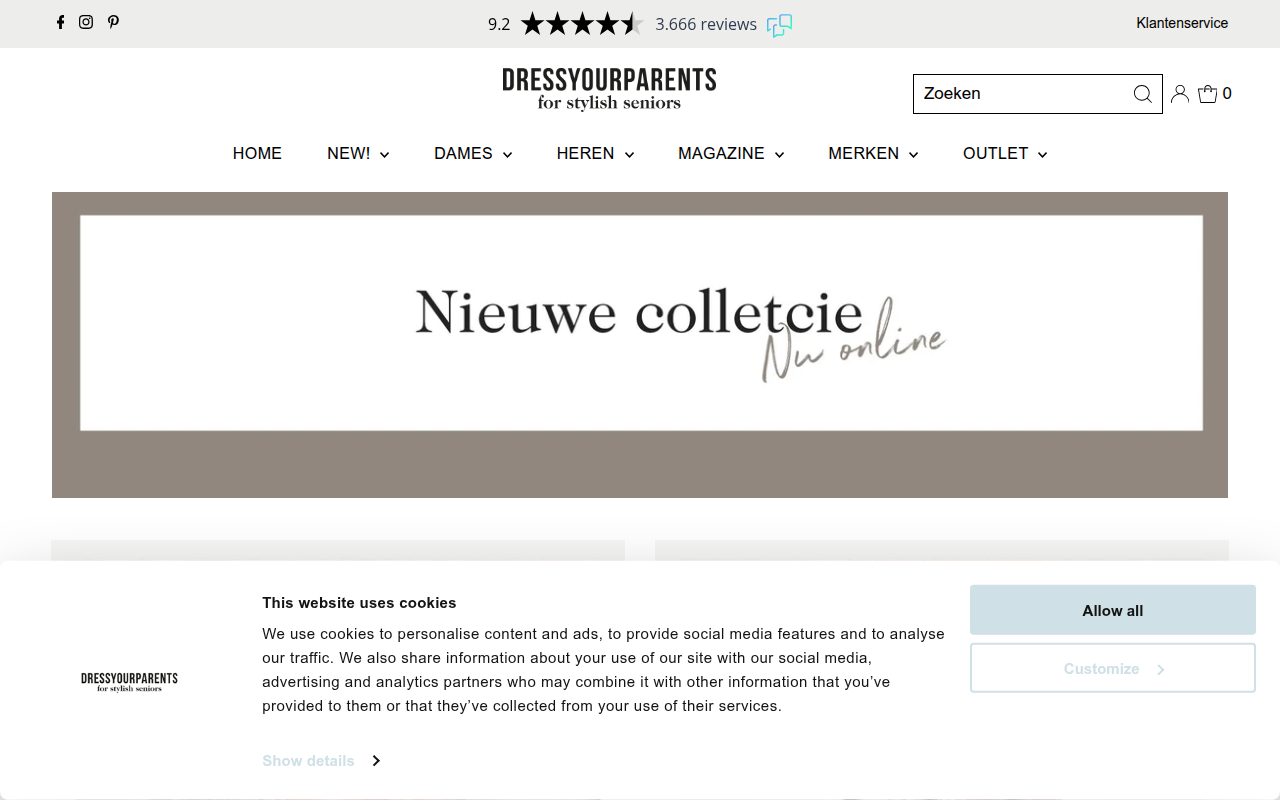Screen dimensions: 1280x800
Task: Click the DRESSYOURPARENTS header logo
Action: click(609, 89)
